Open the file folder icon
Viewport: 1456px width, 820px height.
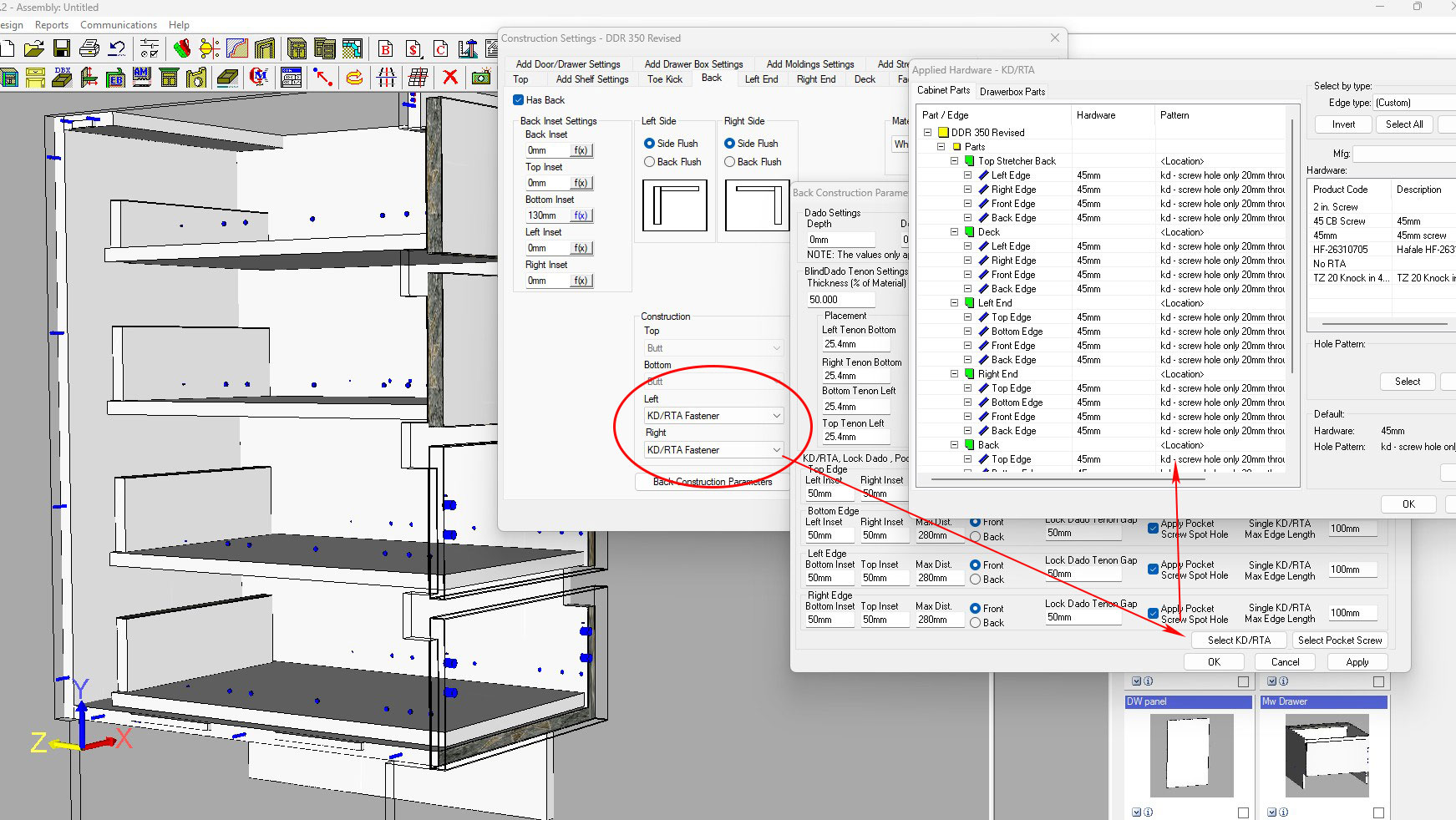tap(34, 48)
